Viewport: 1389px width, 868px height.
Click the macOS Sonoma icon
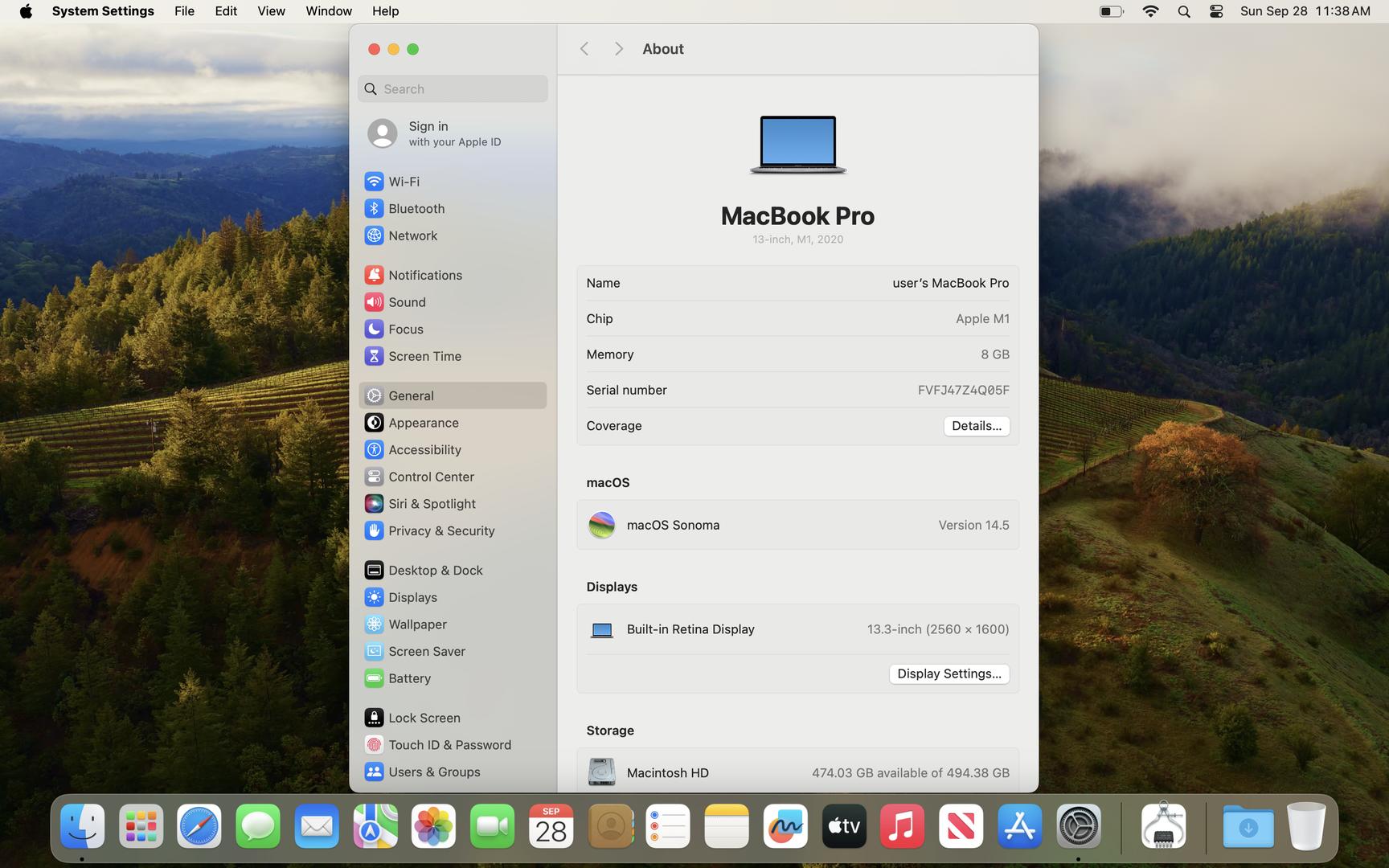(601, 525)
